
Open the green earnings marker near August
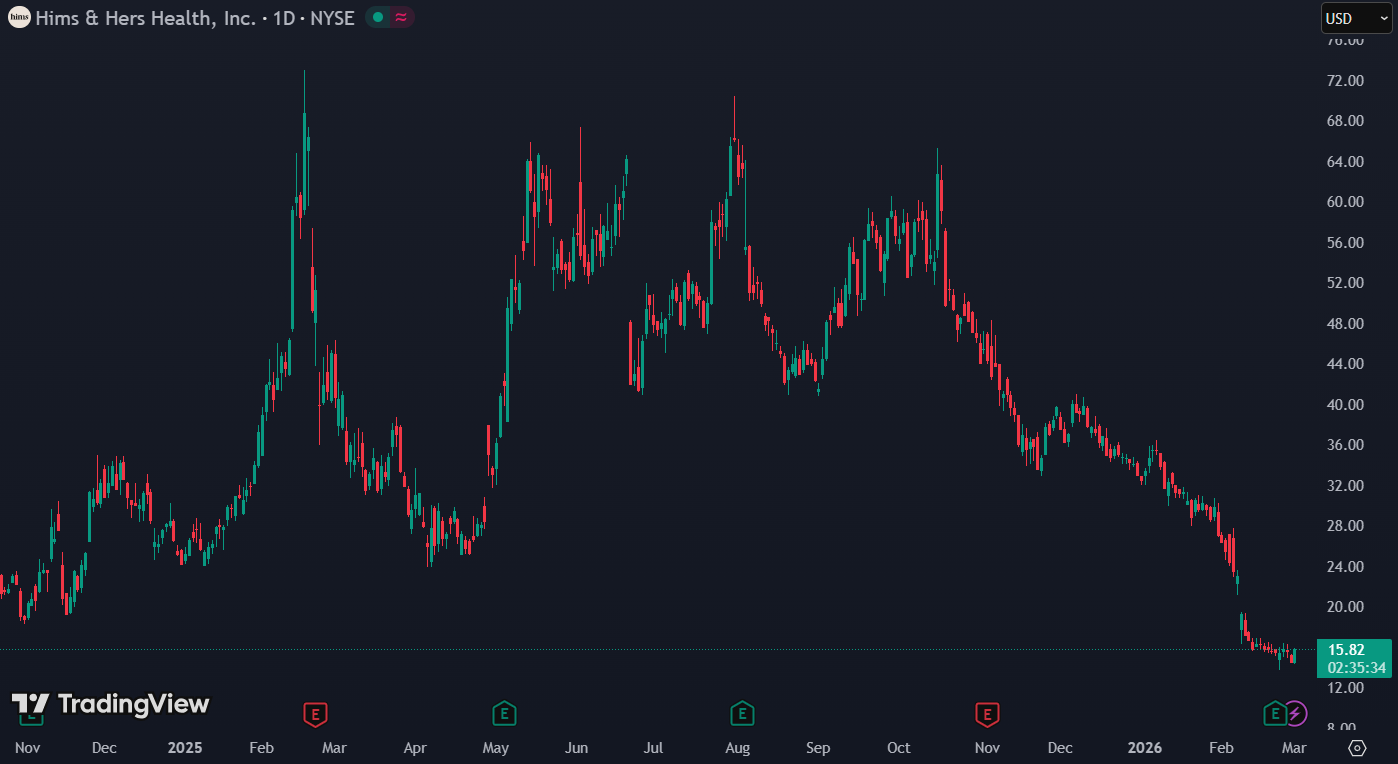tap(741, 714)
